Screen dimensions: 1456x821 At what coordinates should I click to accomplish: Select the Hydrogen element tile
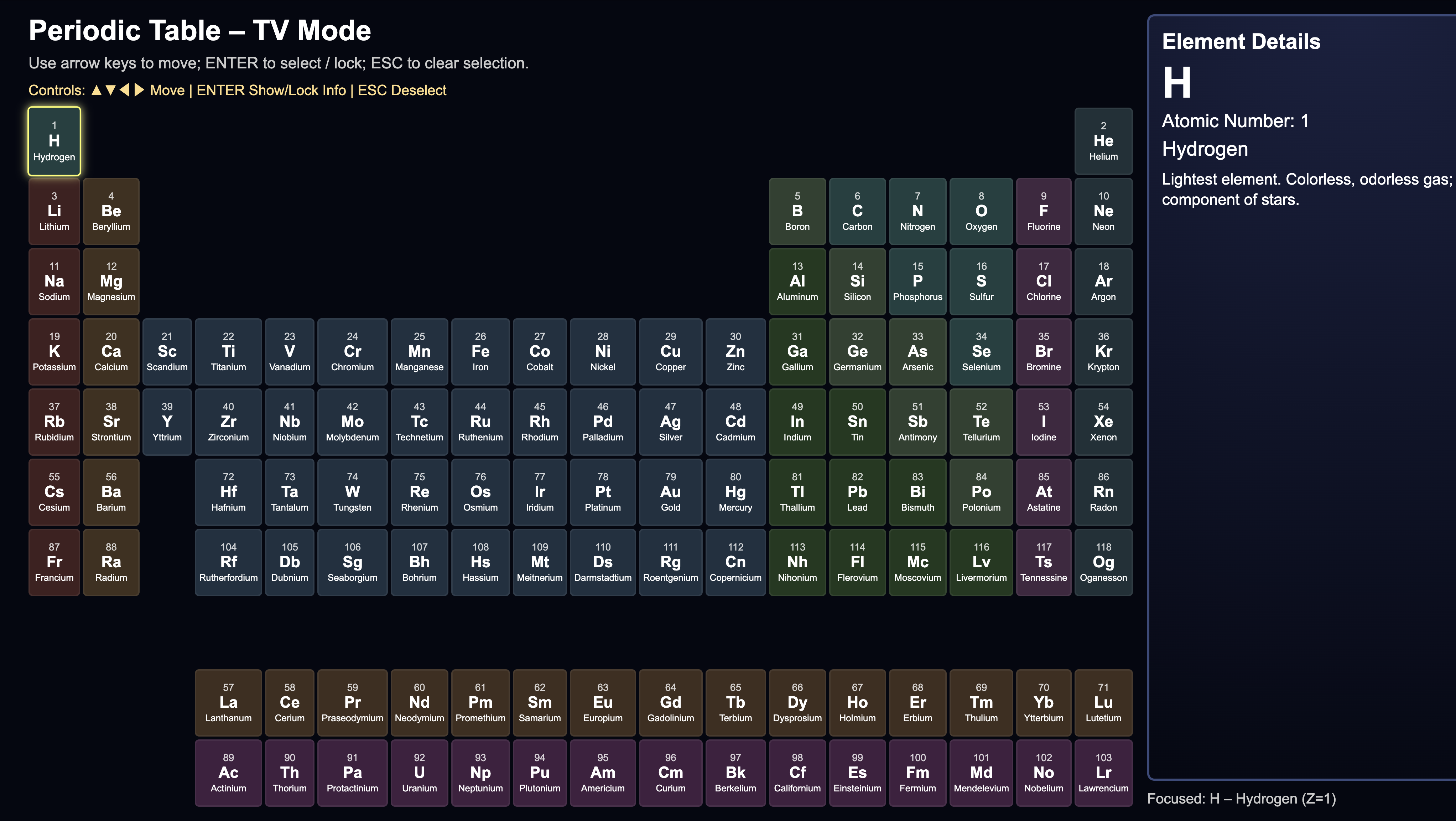[x=54, y=141]
